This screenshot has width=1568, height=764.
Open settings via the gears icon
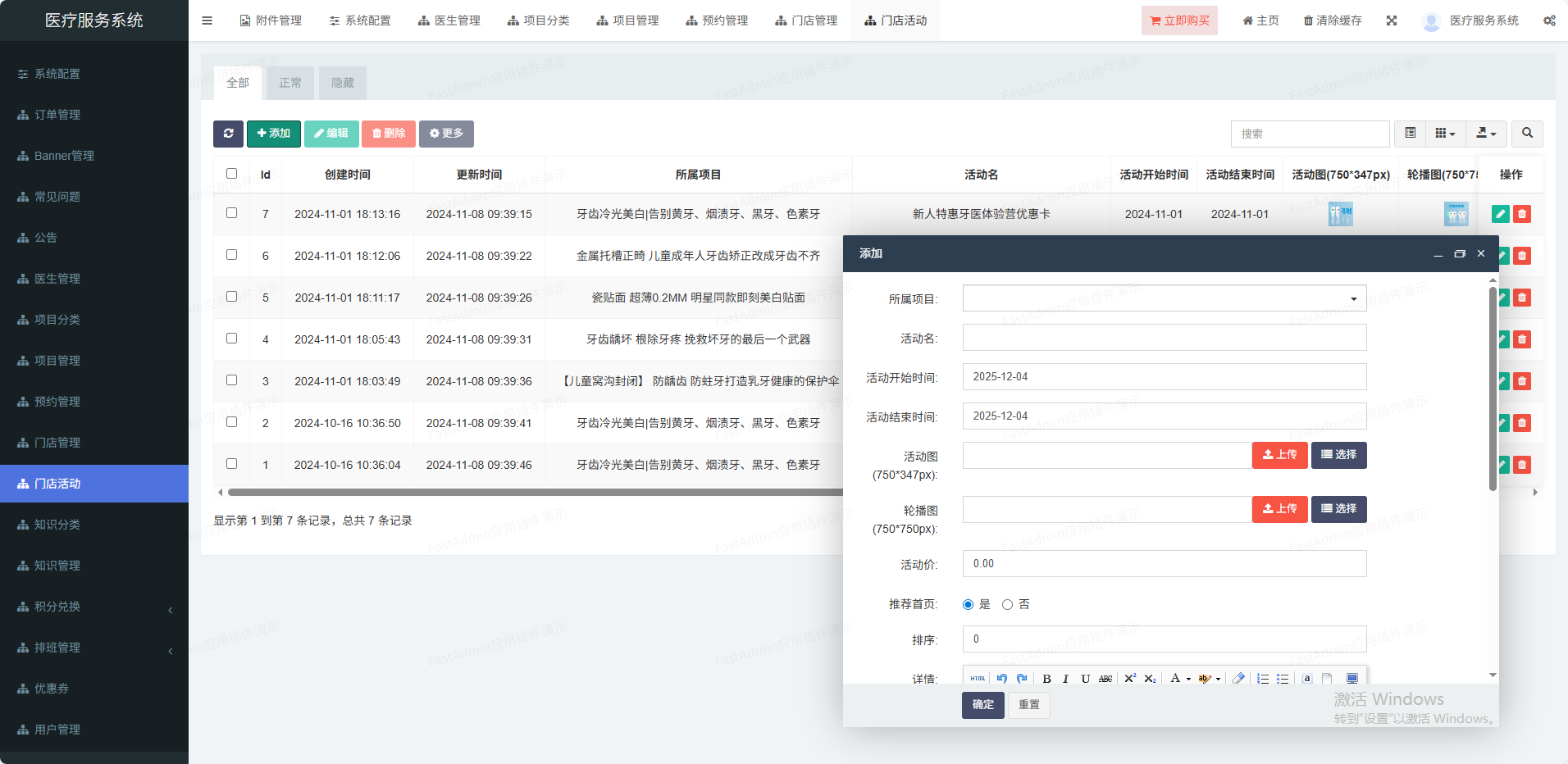point(1549,20)
